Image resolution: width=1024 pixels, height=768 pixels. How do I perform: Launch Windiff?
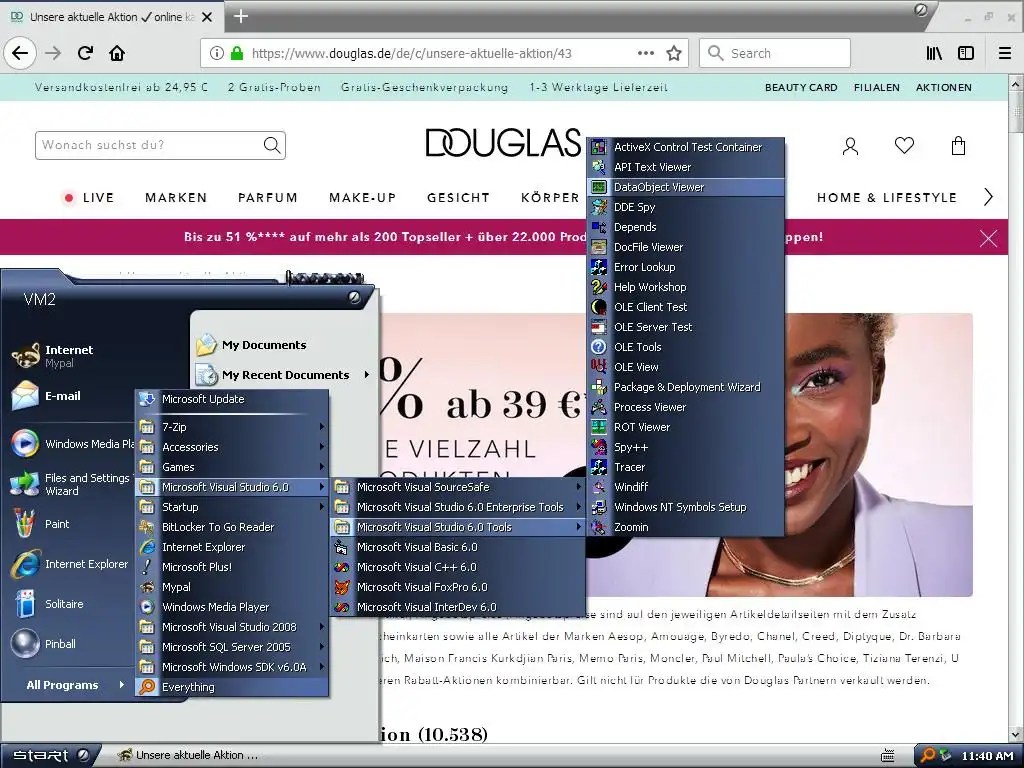click(x=685, y=487)
